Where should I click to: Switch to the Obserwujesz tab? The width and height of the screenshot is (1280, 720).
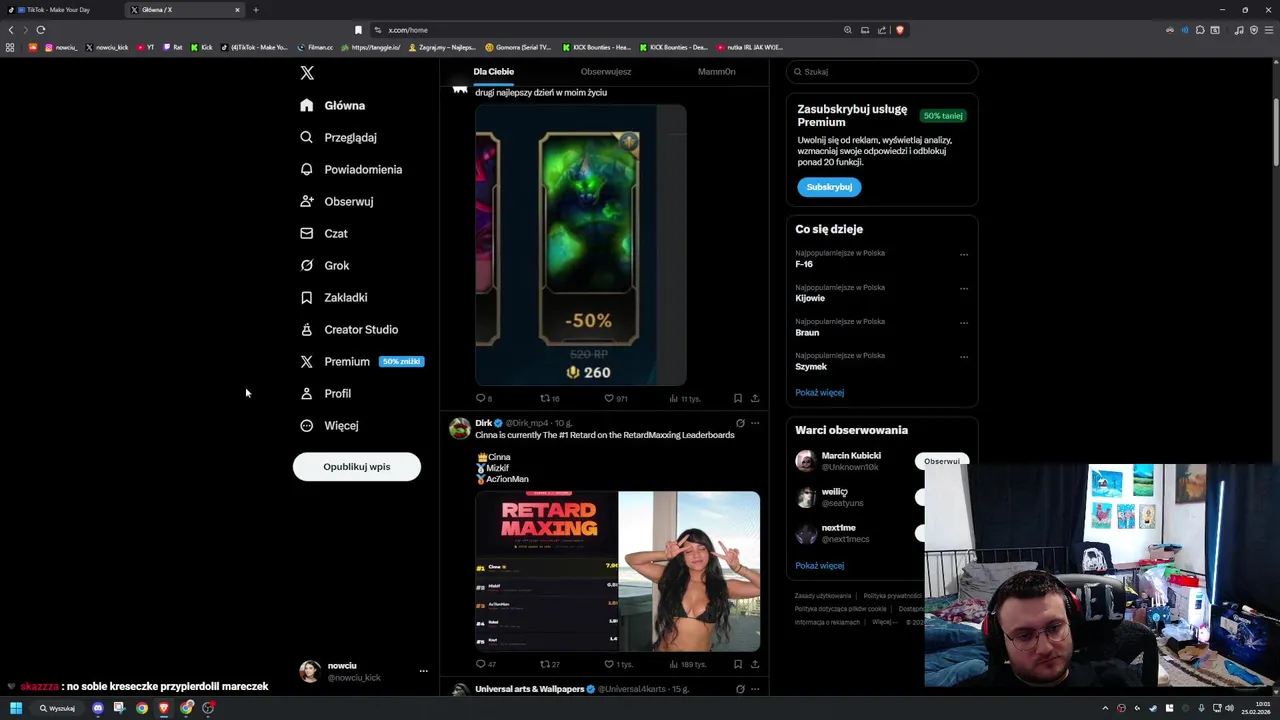(x=606, y=72)
